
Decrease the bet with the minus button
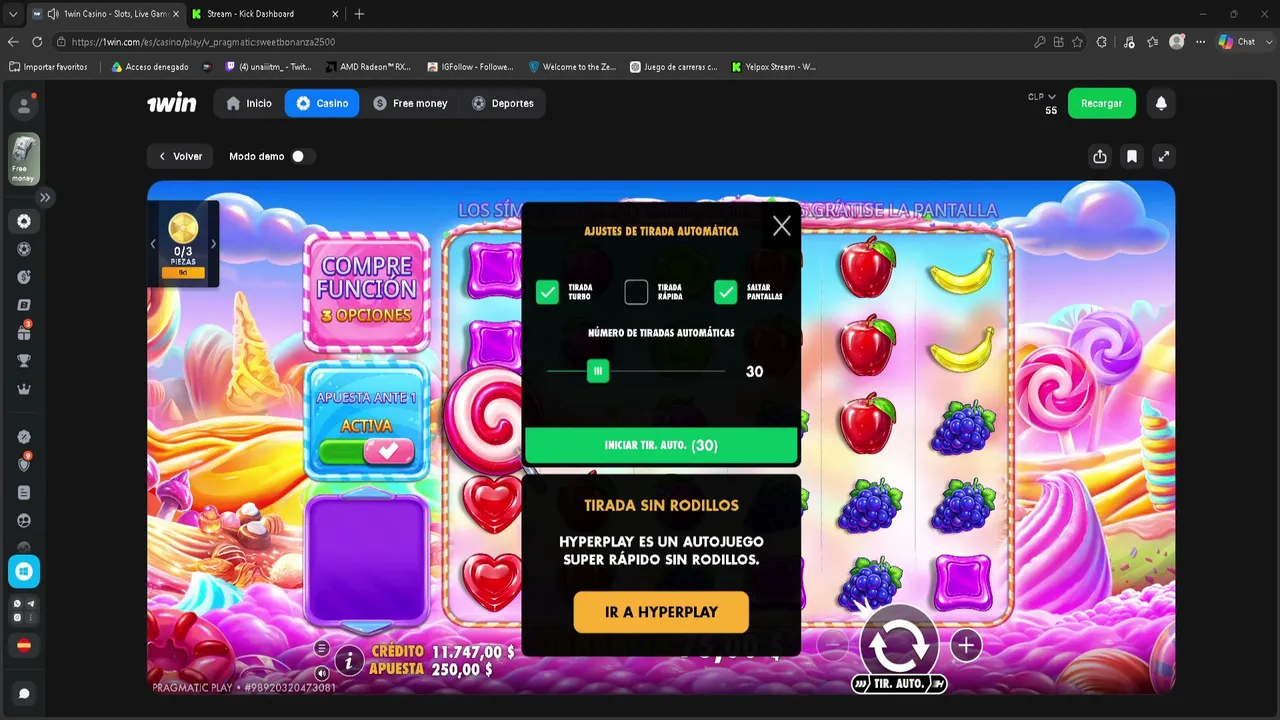click(833, 645)
